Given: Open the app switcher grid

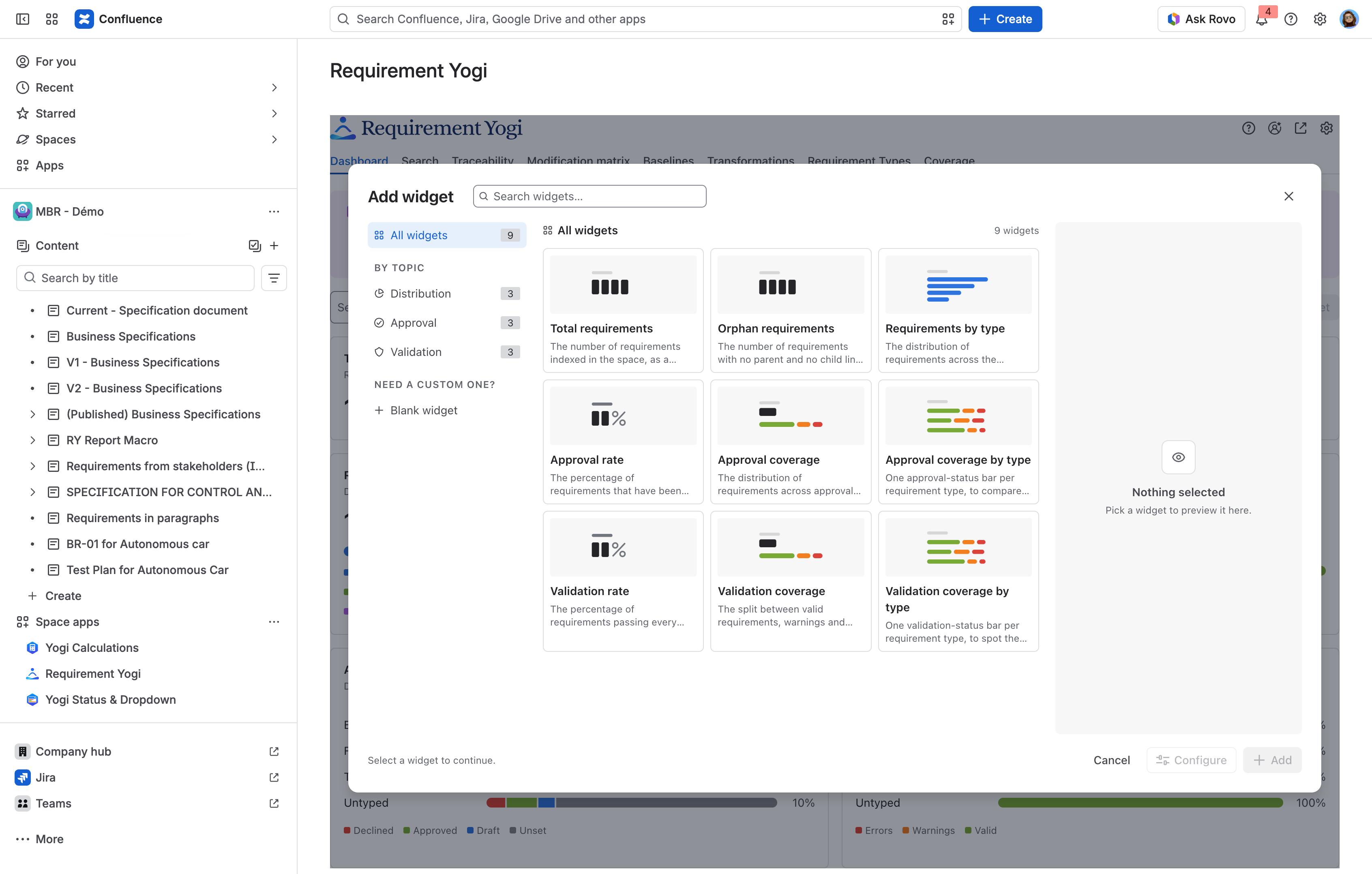Looking at the screenshot, I should click(52, 19).
